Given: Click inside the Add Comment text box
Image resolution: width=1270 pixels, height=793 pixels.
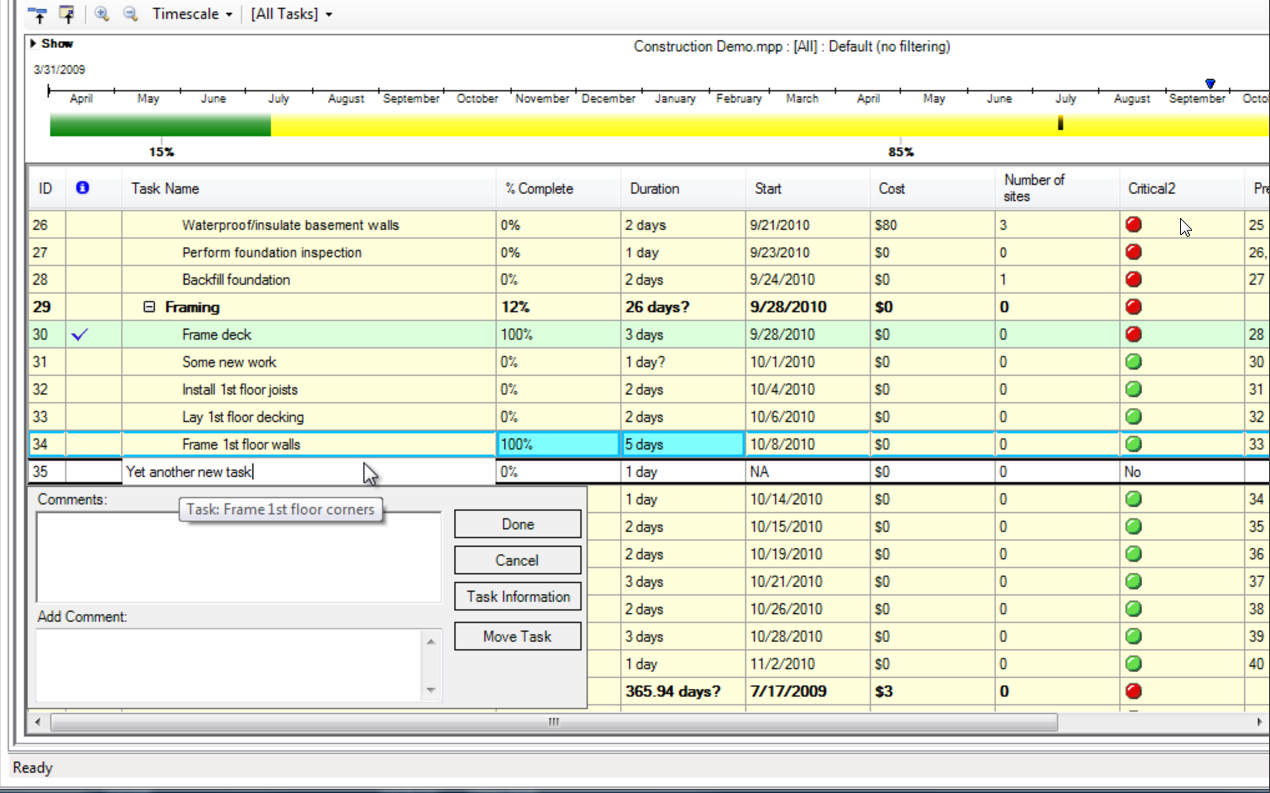Looking at the screenshot, I should [x=230, y=664].
